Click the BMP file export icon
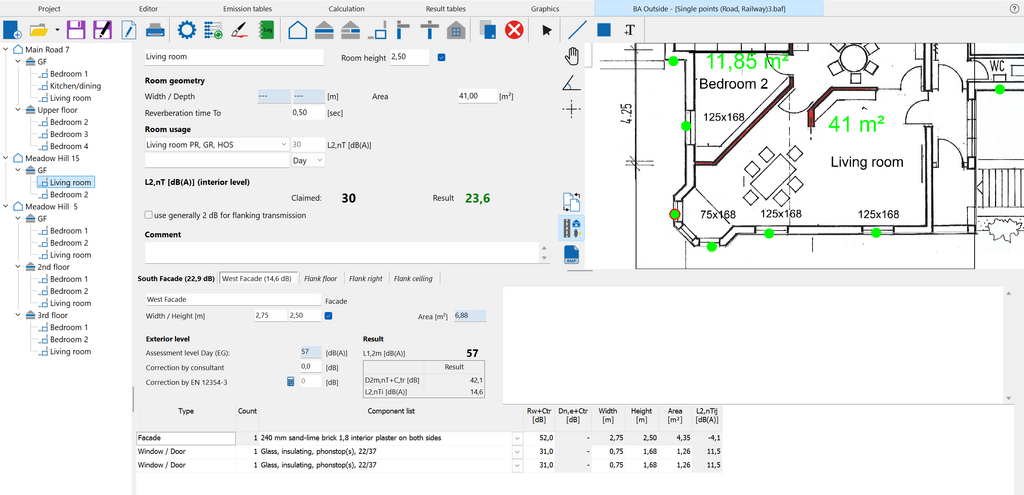1024x495 pixels. click(x=573, y=255)
